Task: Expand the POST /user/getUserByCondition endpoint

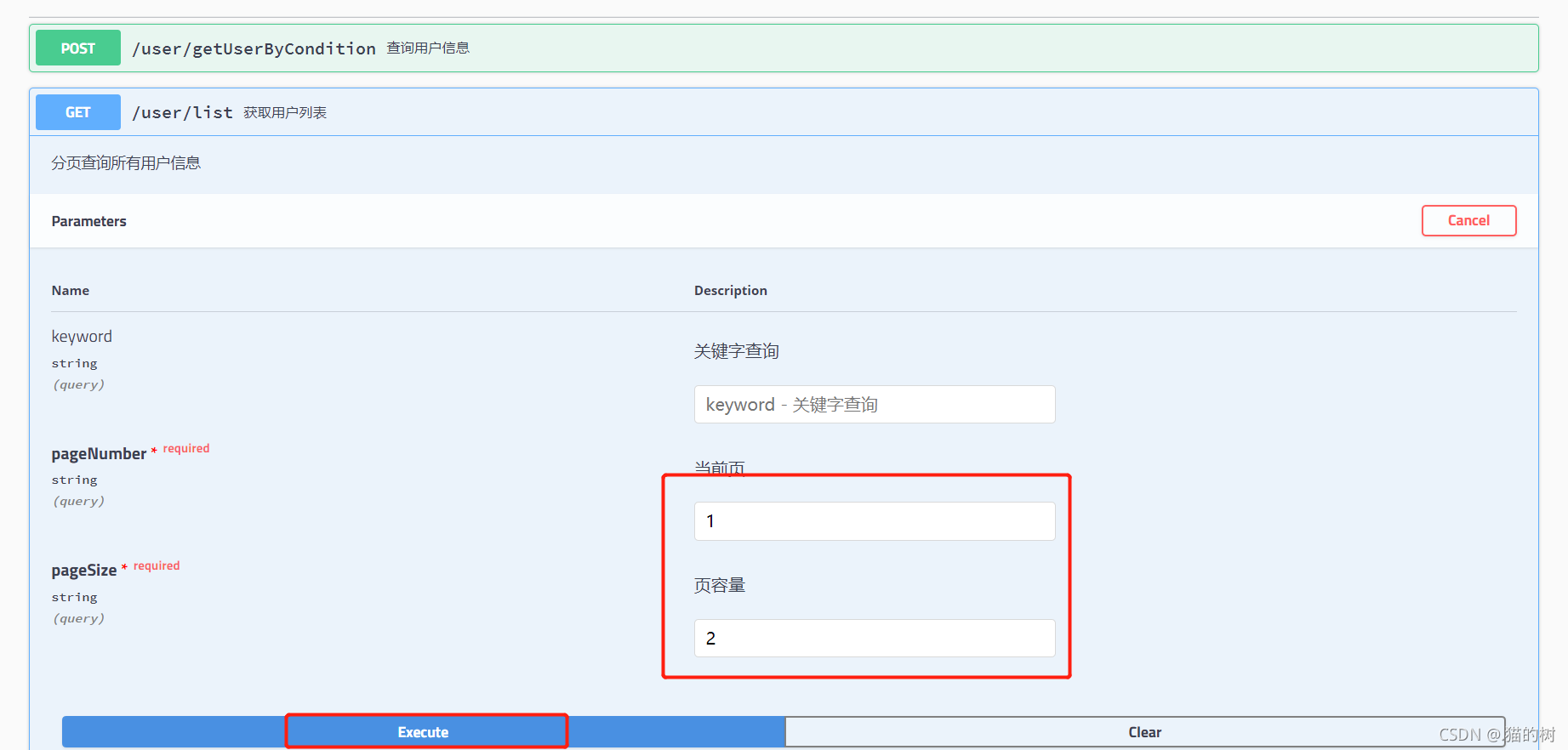Action: click(784, 48)
